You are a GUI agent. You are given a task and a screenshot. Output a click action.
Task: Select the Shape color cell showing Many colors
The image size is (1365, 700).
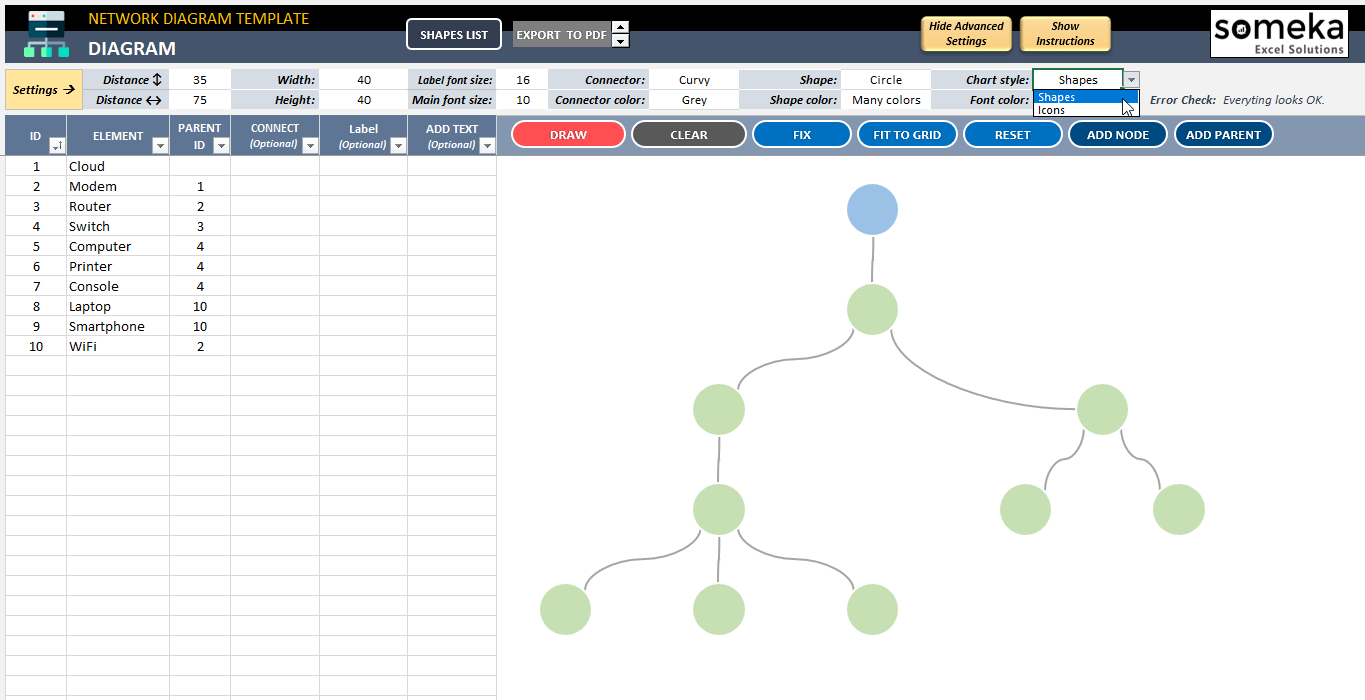pos(886,100)
